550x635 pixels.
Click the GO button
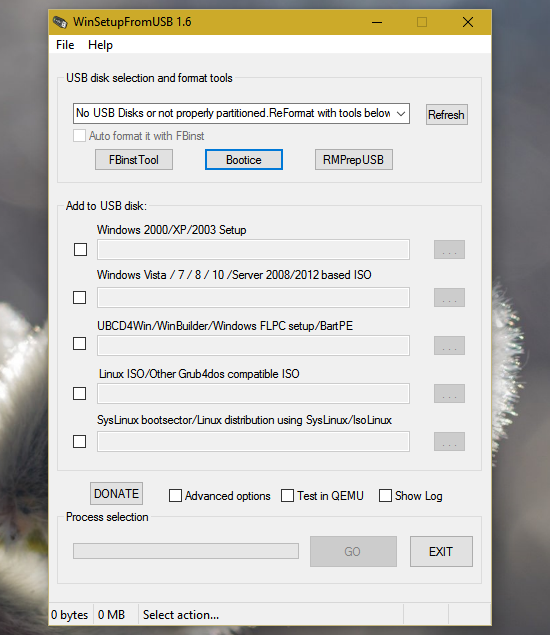pyautogui.click(x=353, y=552)
